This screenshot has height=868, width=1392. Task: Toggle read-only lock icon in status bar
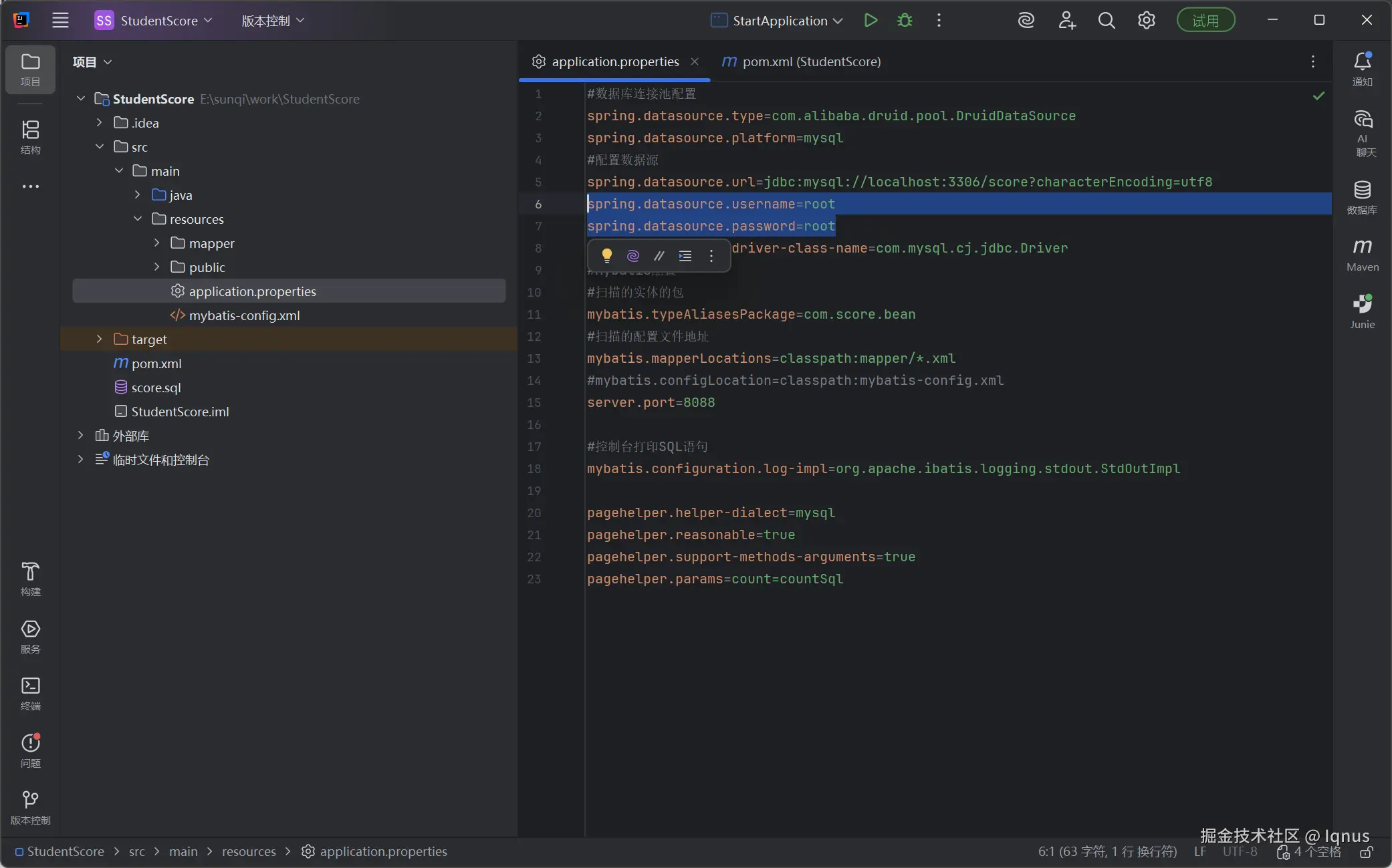(x=1366, y=852)
